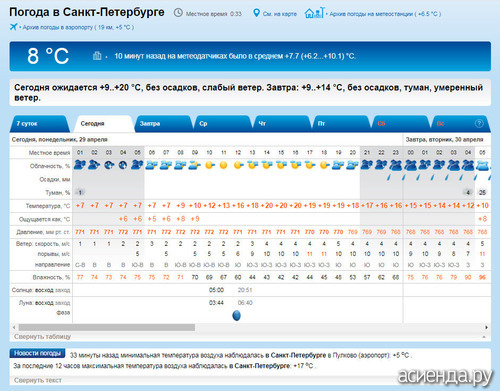
Task: Click the horizontal scrollbar thumb
Action: [107, 327]
